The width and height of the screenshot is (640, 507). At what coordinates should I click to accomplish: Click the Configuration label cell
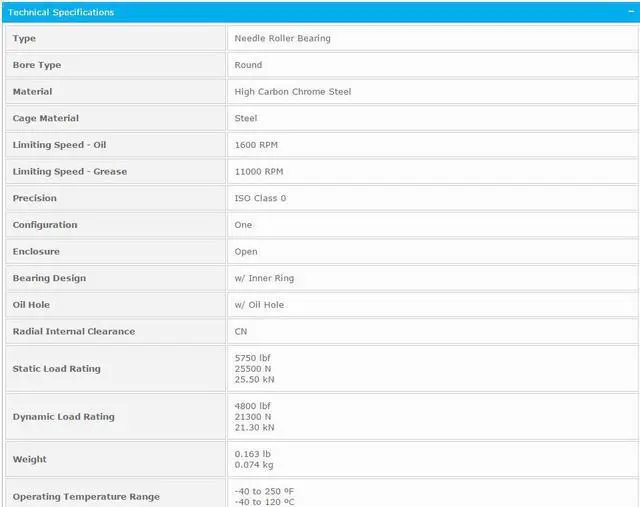45,225
